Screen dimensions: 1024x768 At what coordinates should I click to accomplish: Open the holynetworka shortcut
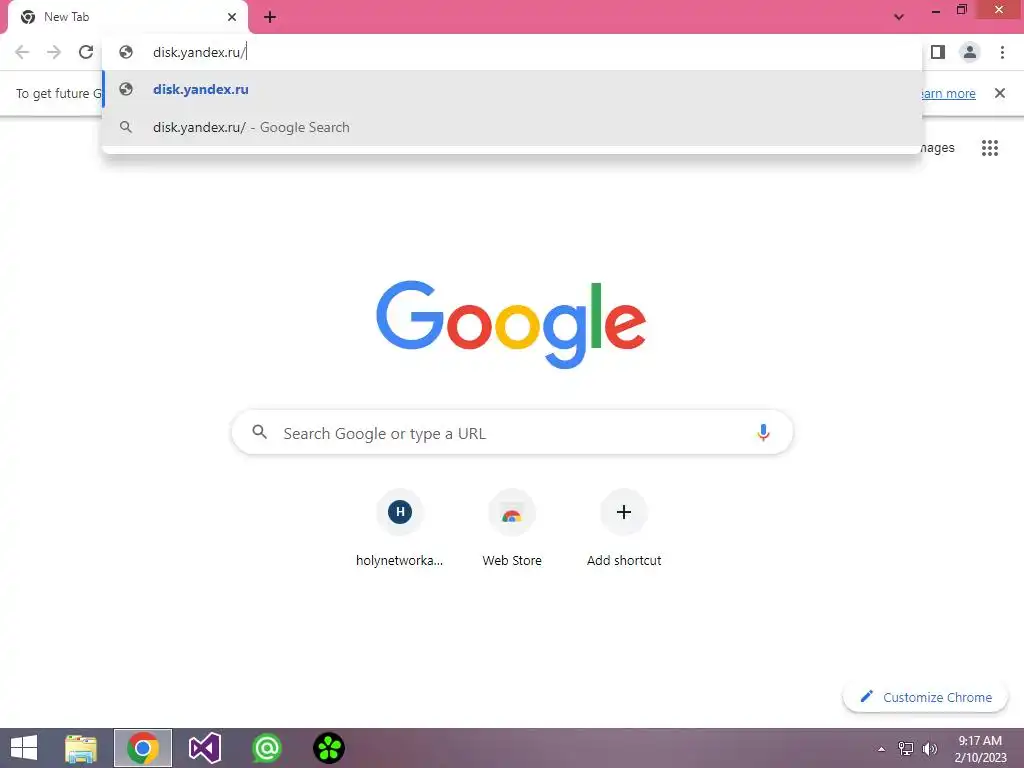[400, 528]
